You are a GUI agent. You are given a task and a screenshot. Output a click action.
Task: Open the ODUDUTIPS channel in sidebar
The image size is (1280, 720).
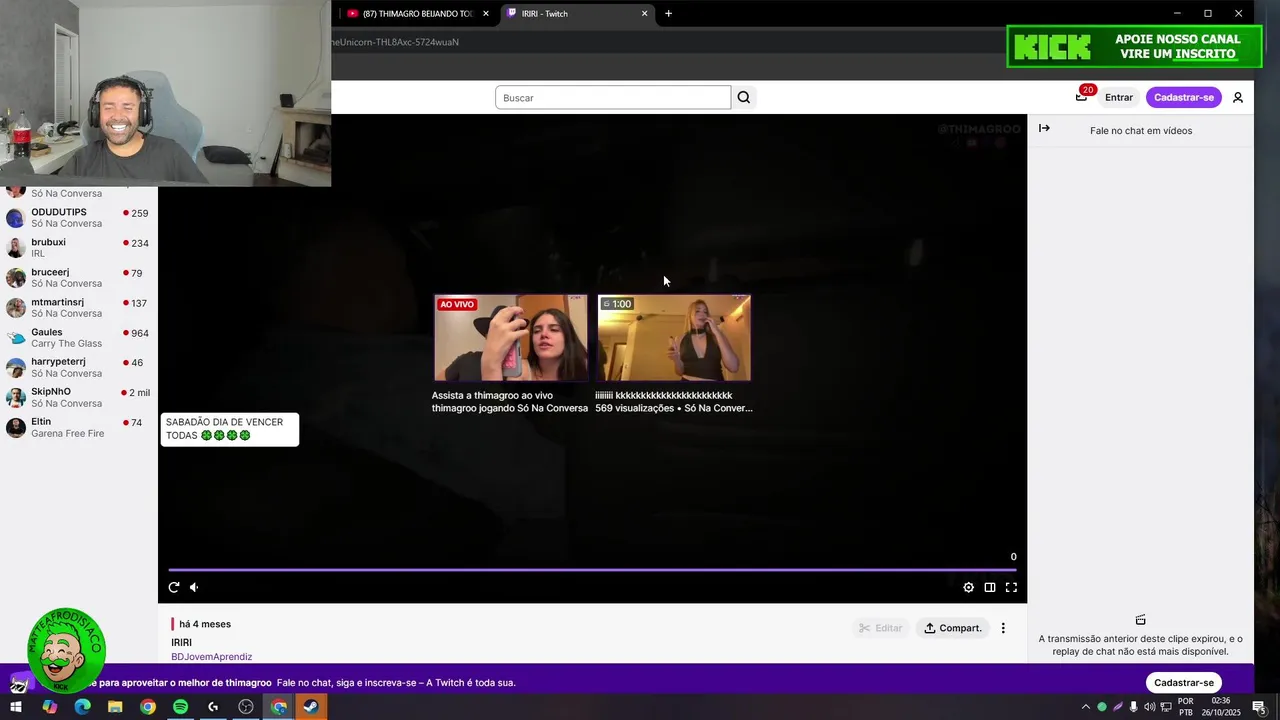[x=78, y=218]
